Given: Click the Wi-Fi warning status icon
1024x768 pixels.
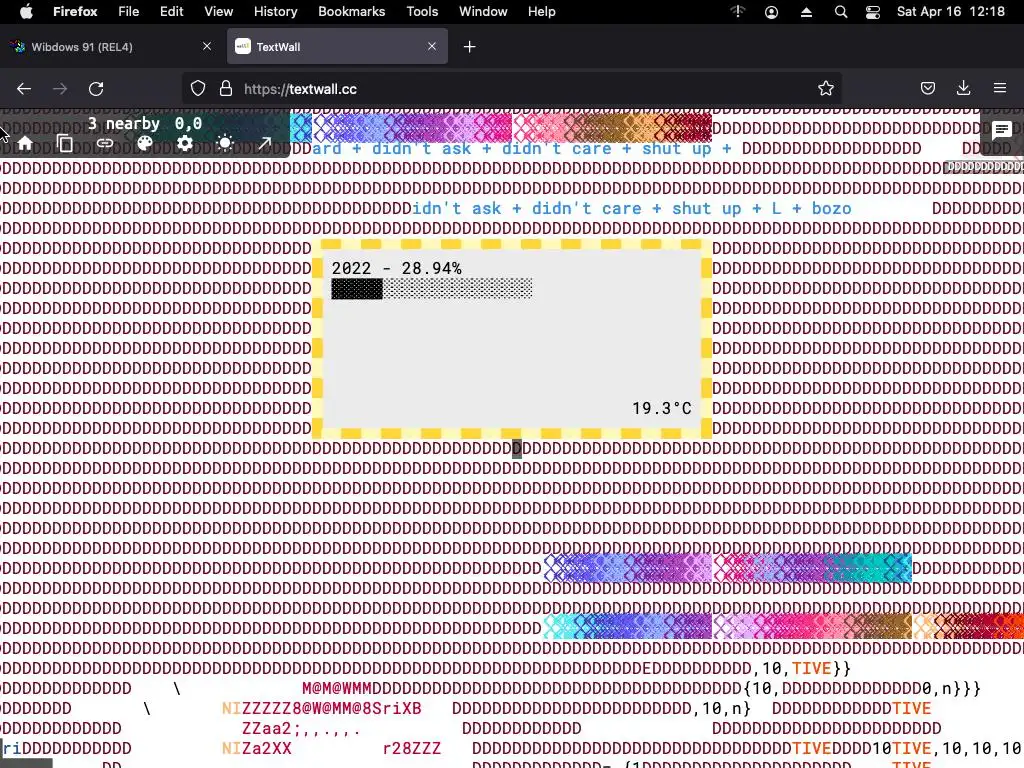Looking at the screenshot, I should point(737,12).
